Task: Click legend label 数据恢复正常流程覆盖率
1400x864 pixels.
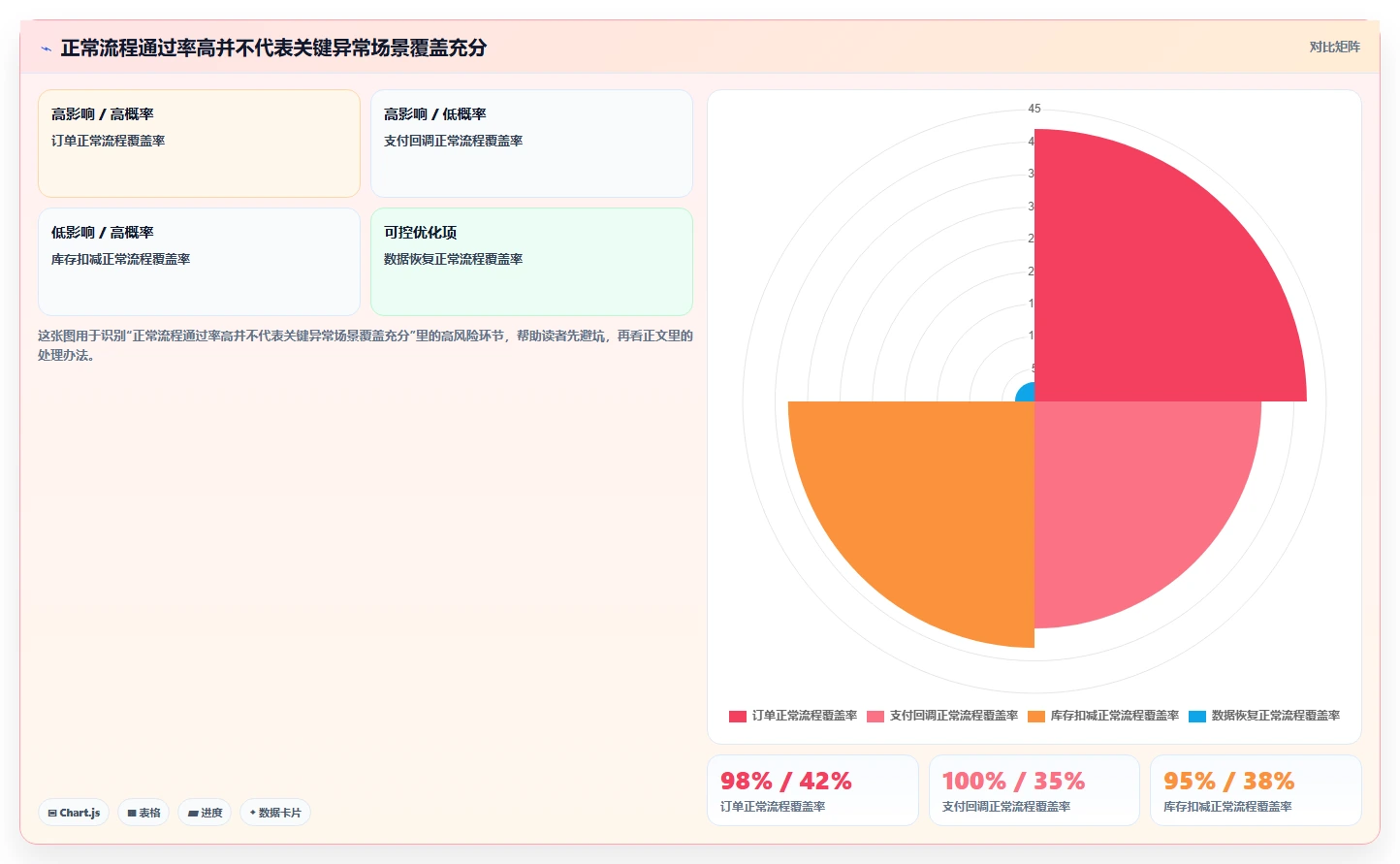Action: tap(1276, 716)
